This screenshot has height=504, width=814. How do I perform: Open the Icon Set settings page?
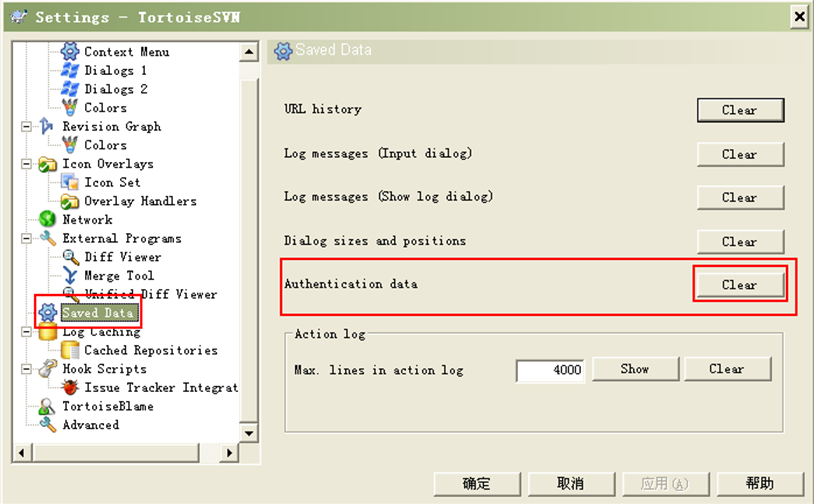coord(112,182)
